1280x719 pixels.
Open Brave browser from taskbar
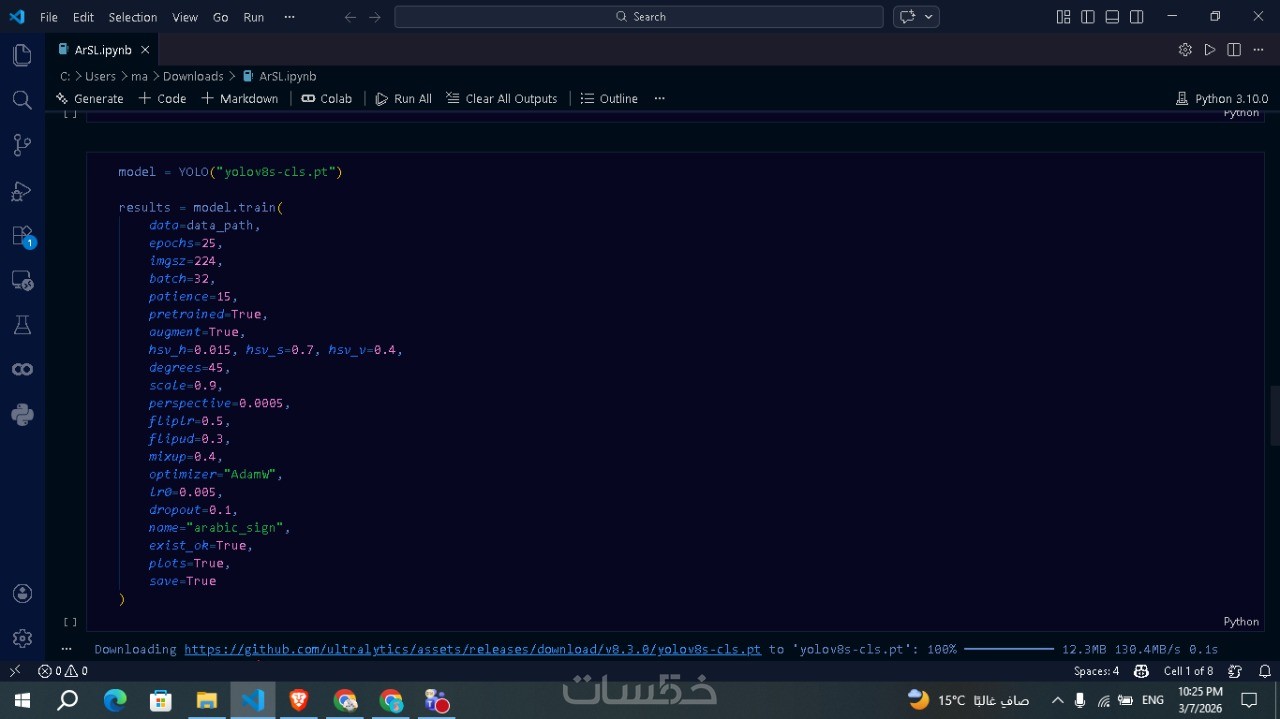tap(299, 700)
